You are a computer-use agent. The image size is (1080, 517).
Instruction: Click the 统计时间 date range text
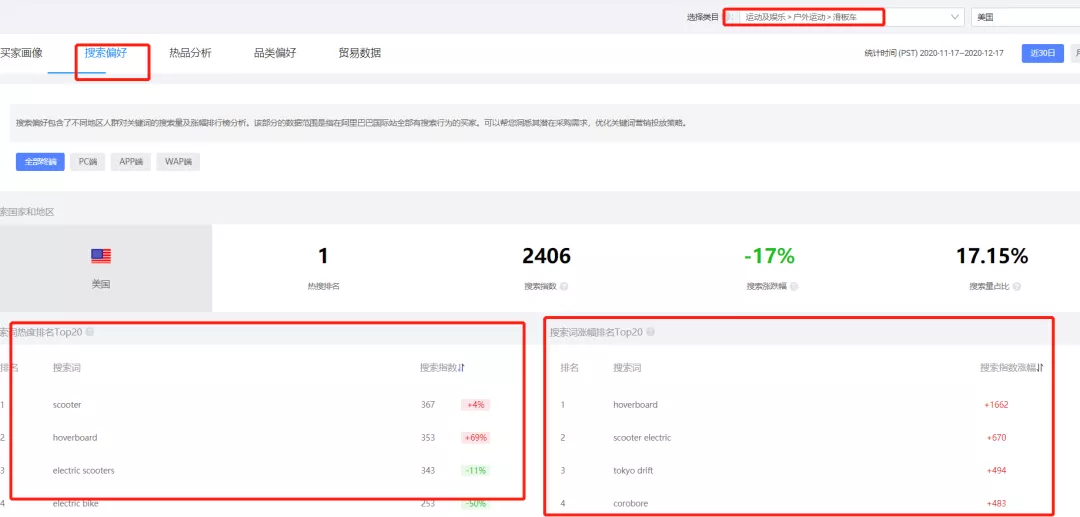point(934,53)
